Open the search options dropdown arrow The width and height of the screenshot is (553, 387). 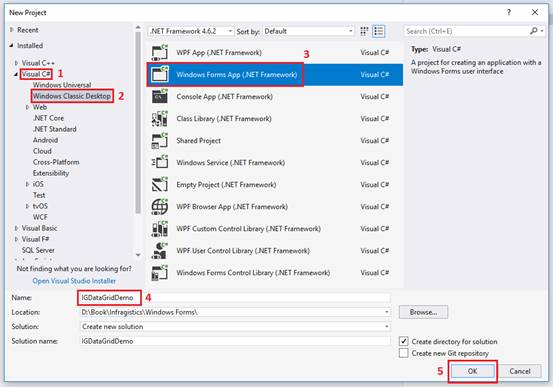click(542, 31)
